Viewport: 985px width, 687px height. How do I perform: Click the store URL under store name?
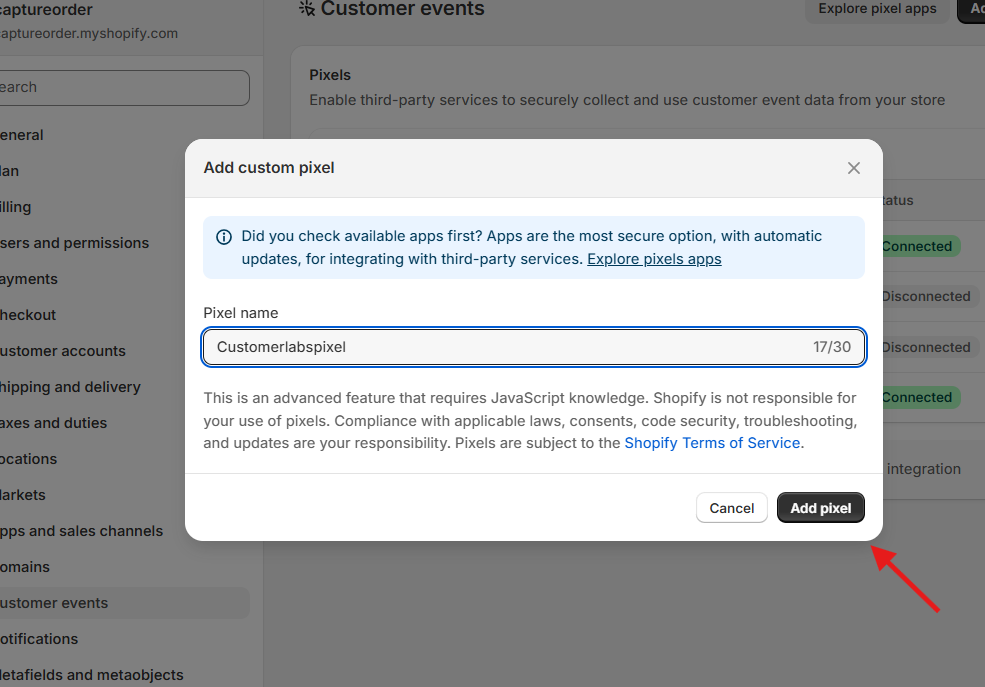tap(89, 33)
